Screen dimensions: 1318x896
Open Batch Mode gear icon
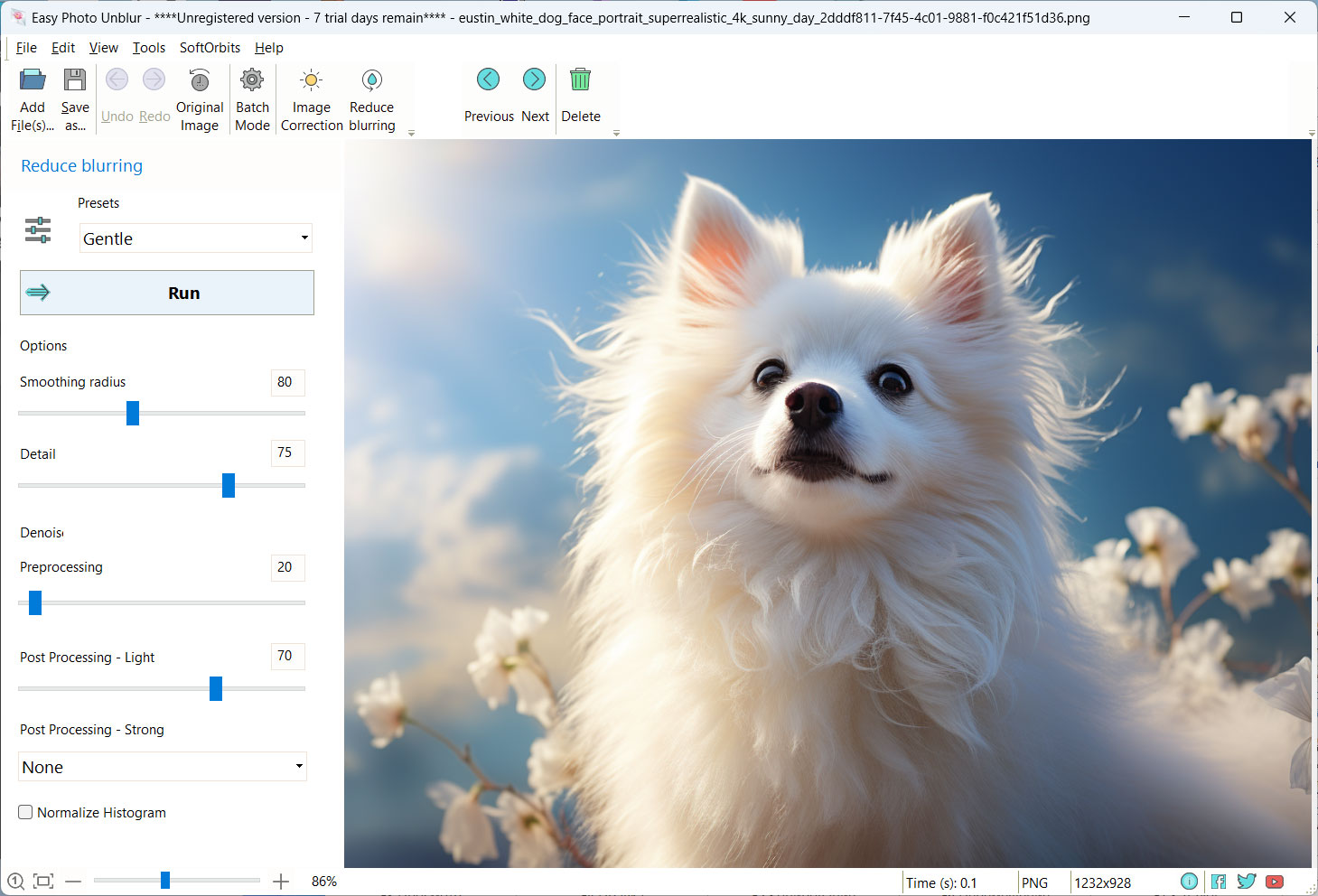252,80
